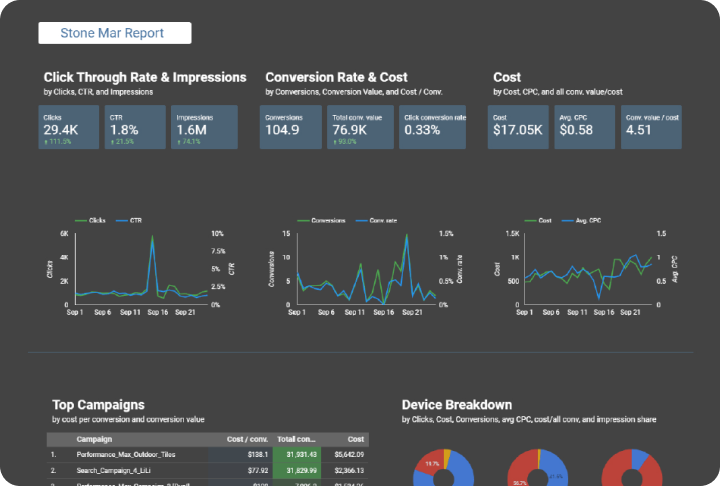
Task: Select the Impressions 1.6M scorecard
Action: [x=204, y=127]
